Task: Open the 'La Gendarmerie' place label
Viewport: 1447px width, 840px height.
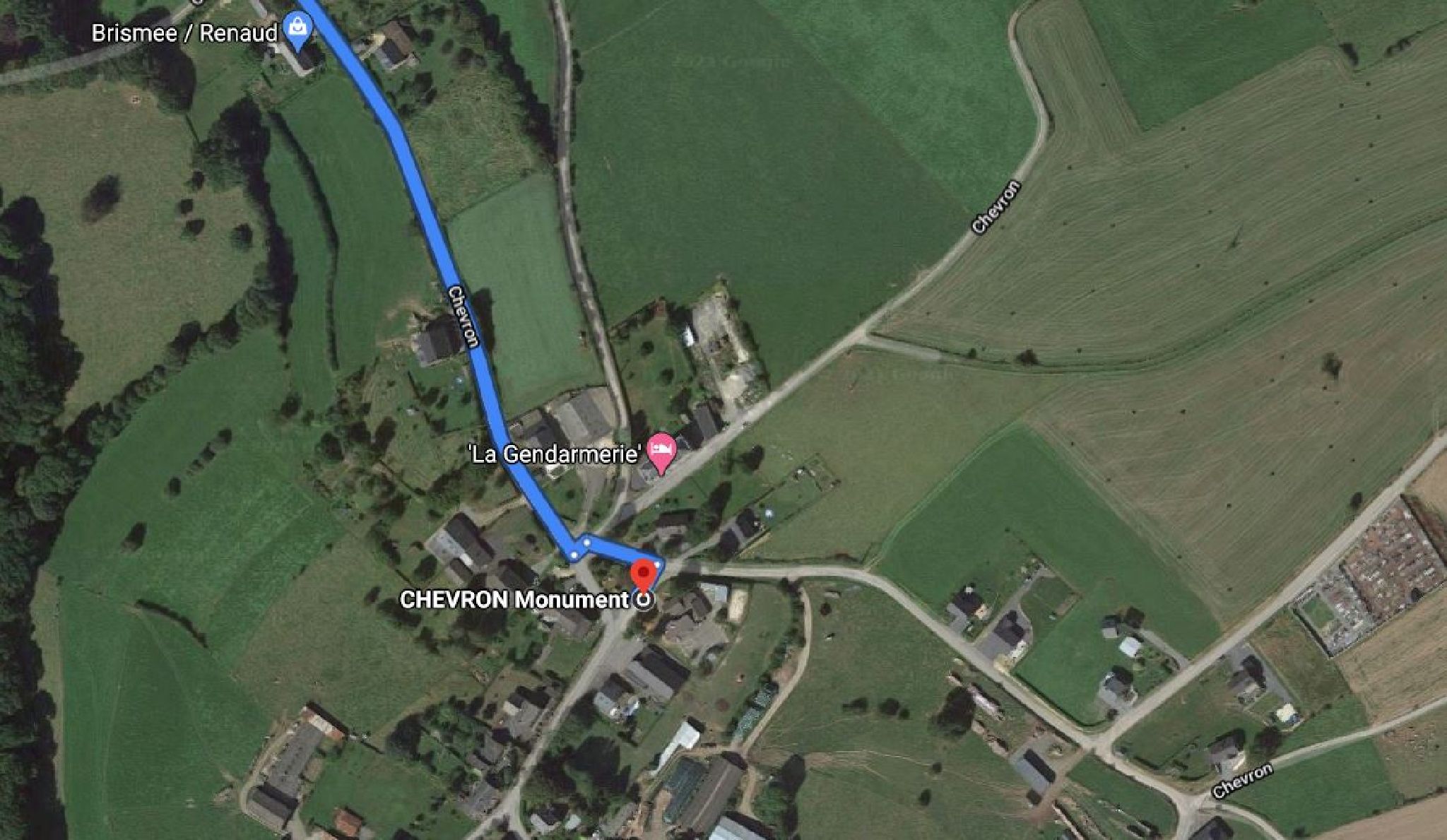Action: point(556,454)
